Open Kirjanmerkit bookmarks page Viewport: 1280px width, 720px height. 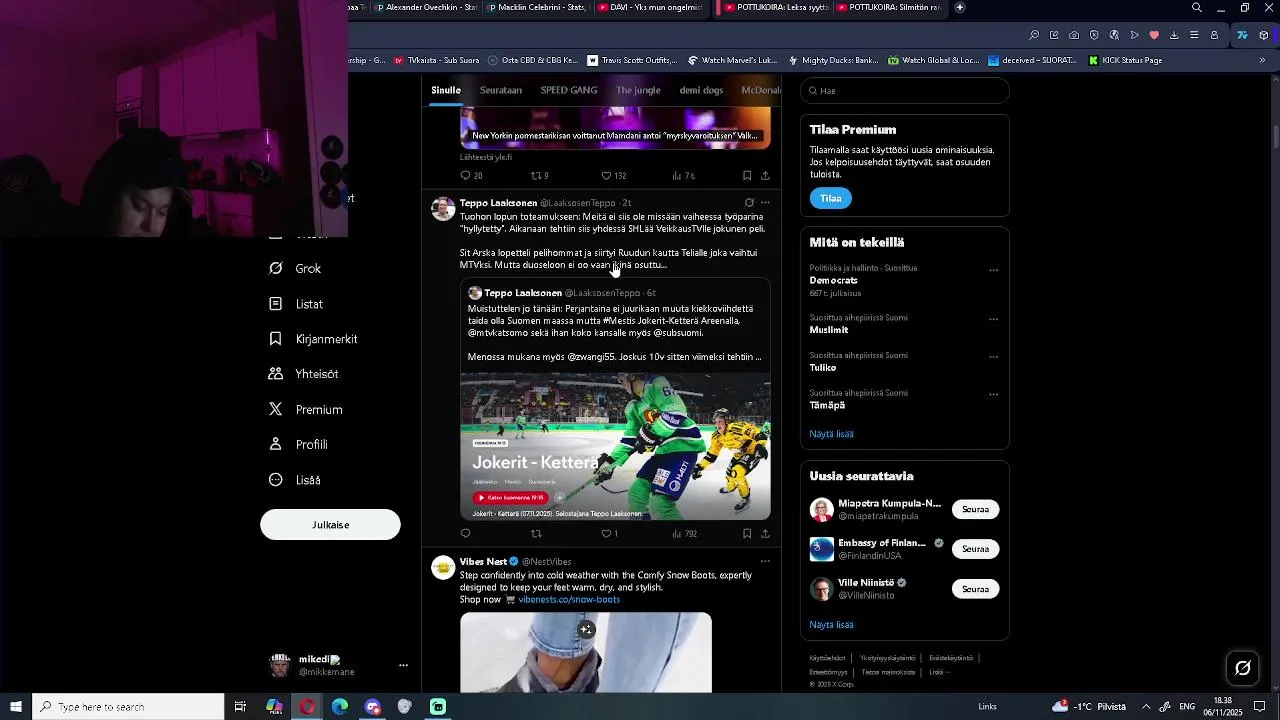click(313, 339)
